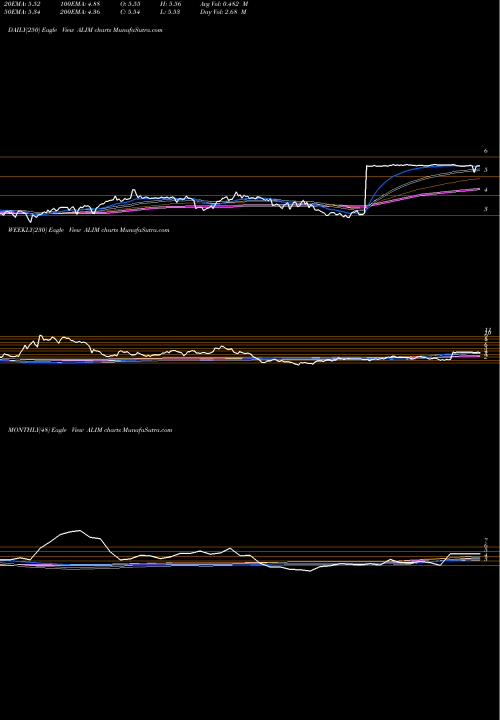Click the close price C: value

tap(130, 12)
